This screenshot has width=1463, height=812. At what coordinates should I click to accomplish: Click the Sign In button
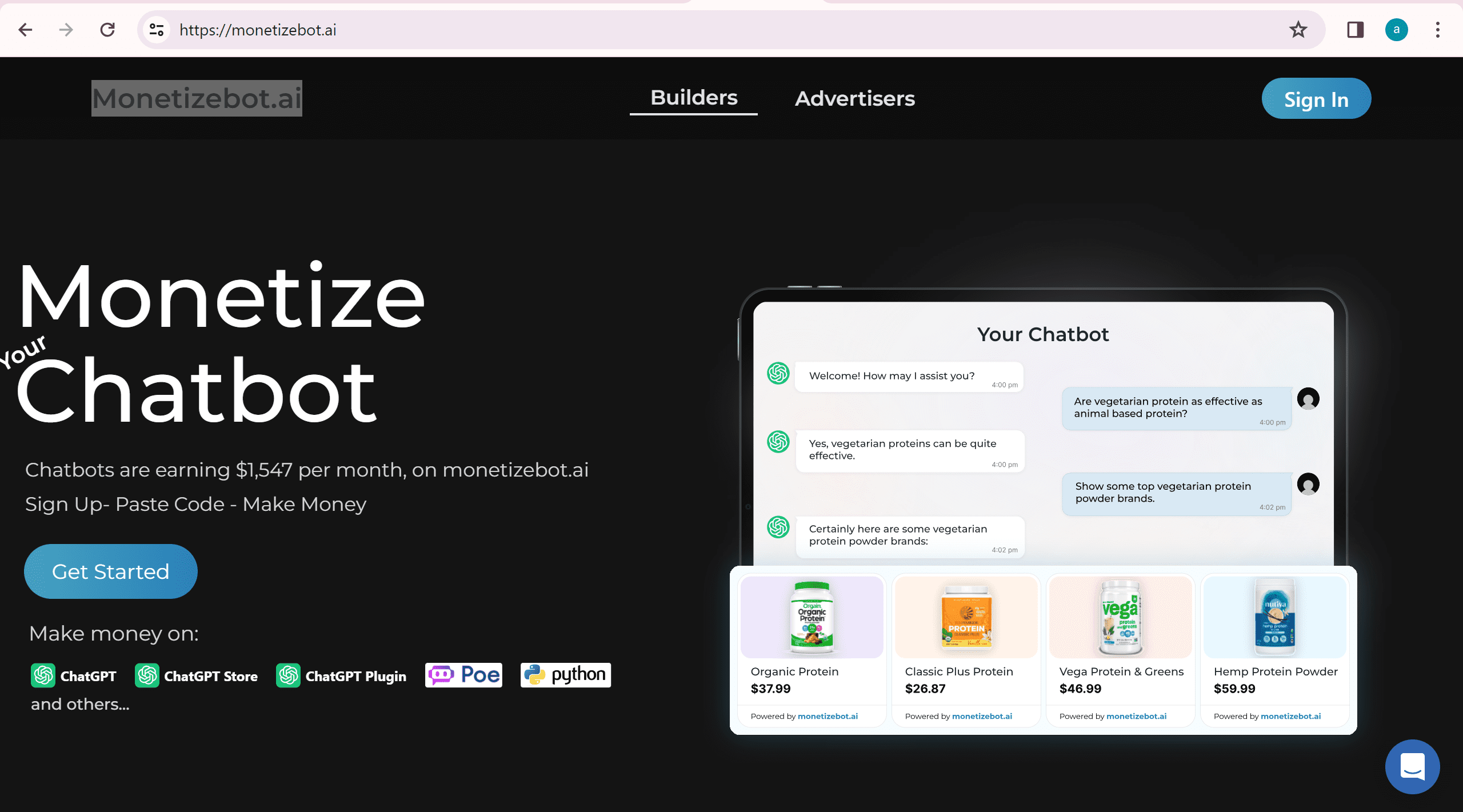pyautogui.click(x=1316, y=98)
